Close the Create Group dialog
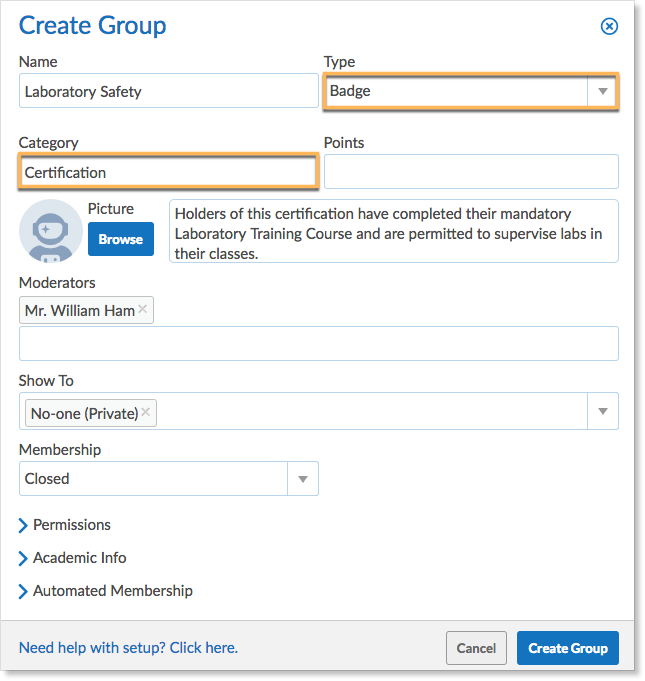The width and height of the screenshot is (645, 681). point(609,26)
